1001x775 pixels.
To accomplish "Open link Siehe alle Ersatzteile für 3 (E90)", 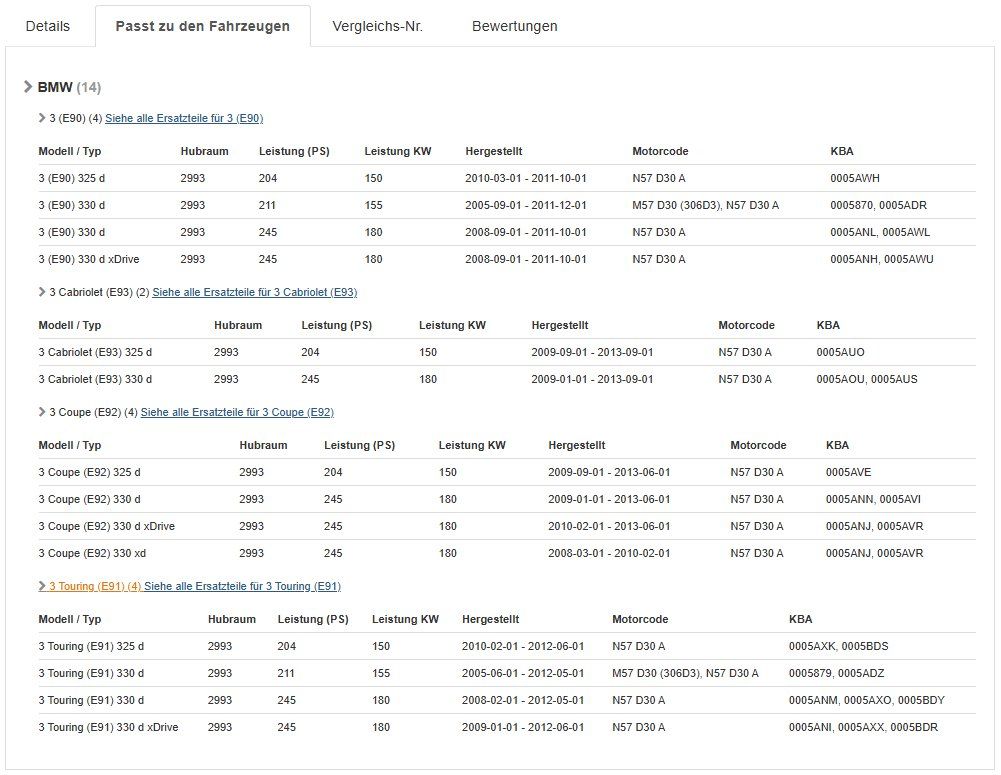I will pos(184,118).
